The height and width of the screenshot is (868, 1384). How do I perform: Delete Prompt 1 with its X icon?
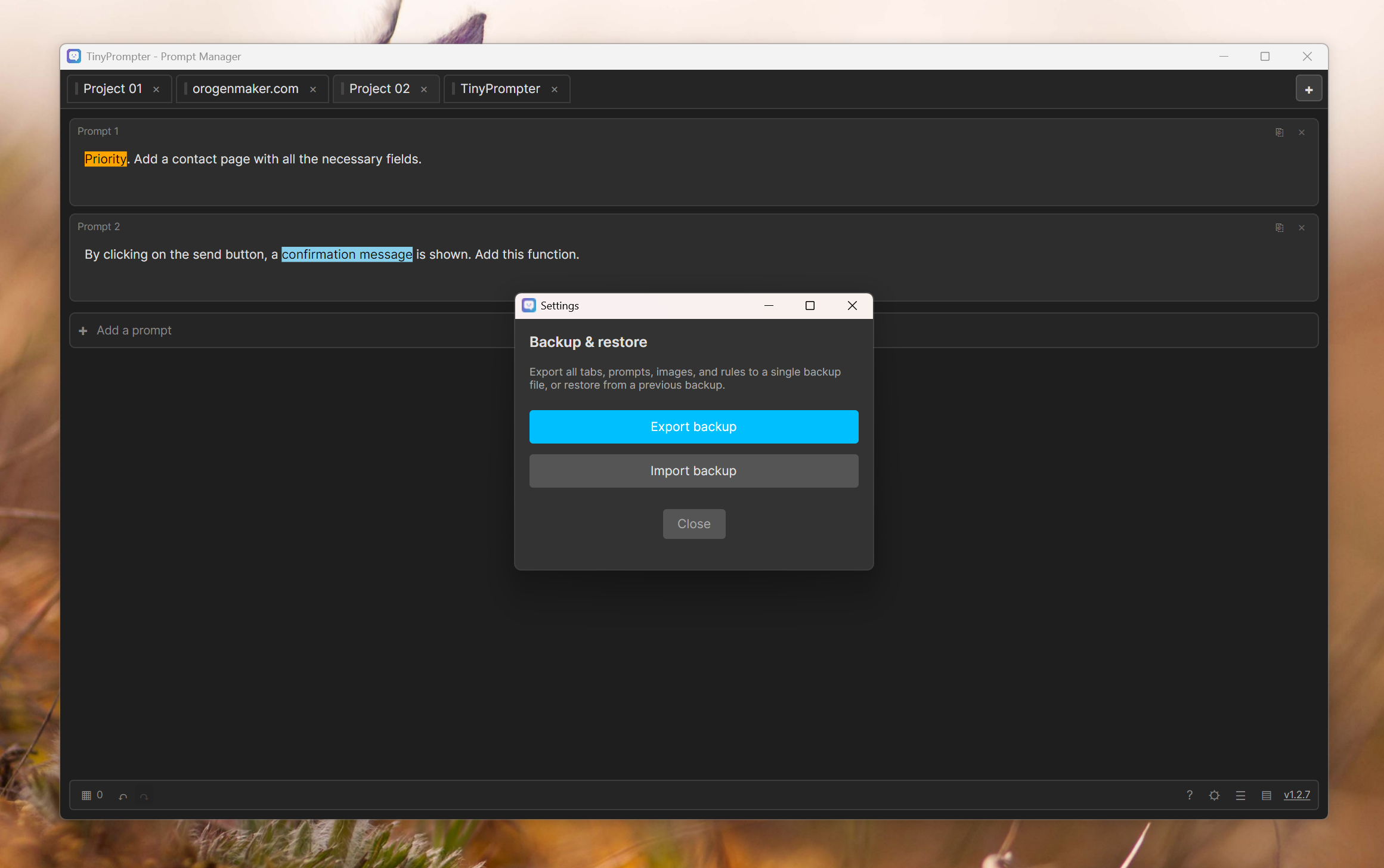click(1302, 132)
